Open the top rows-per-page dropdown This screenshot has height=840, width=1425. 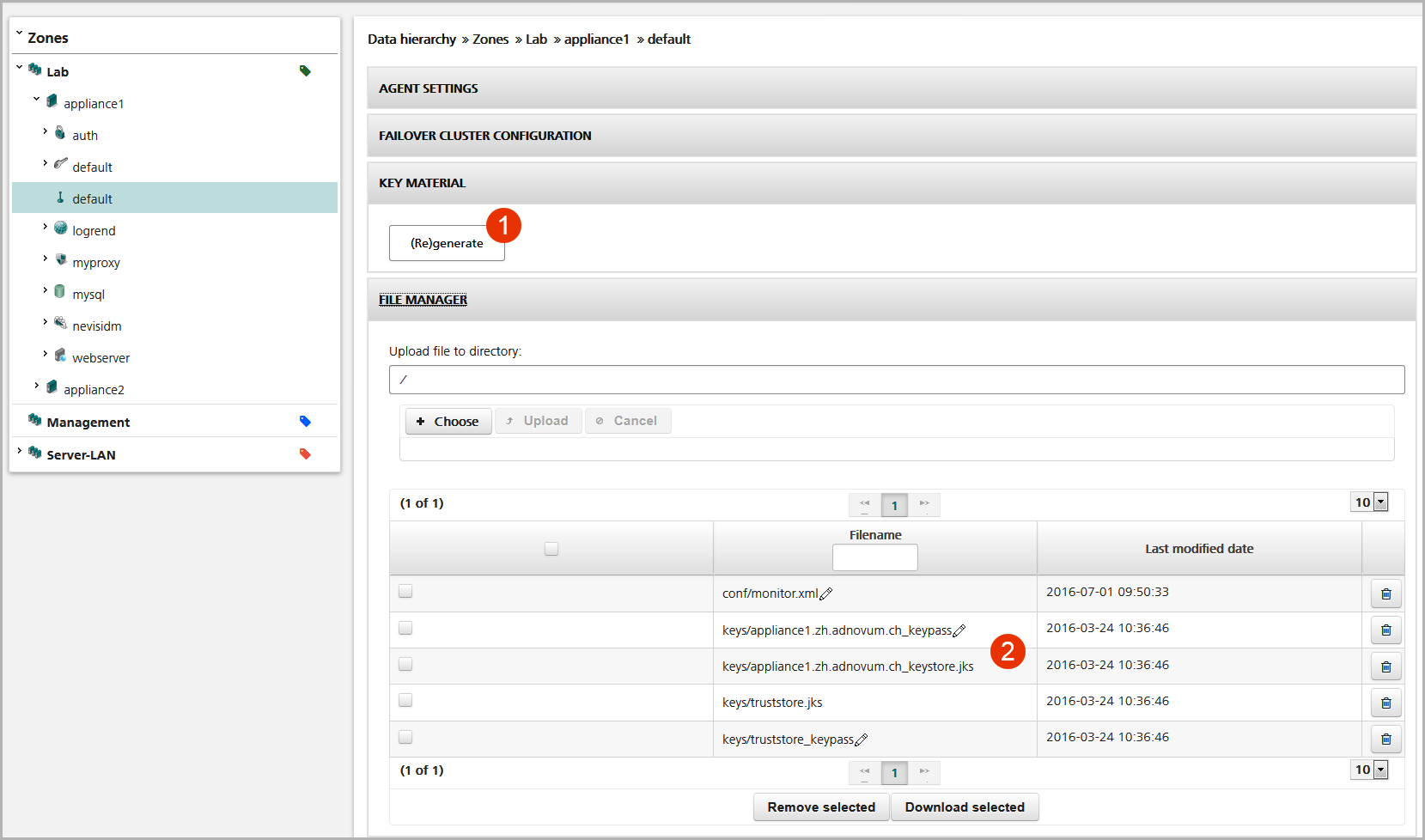point(1369,502)
